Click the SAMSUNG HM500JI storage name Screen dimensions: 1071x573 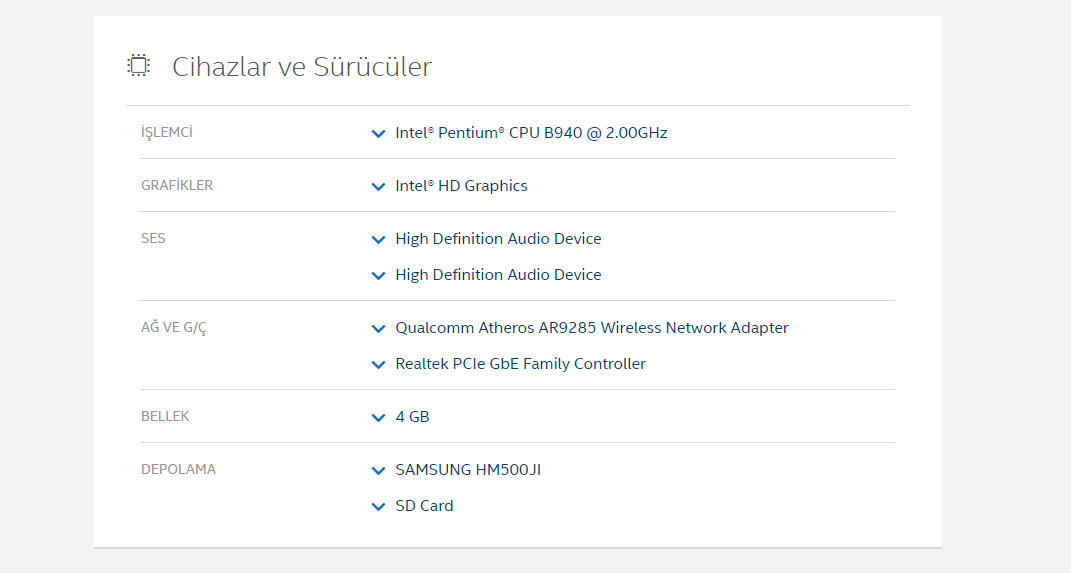point(468,469)
